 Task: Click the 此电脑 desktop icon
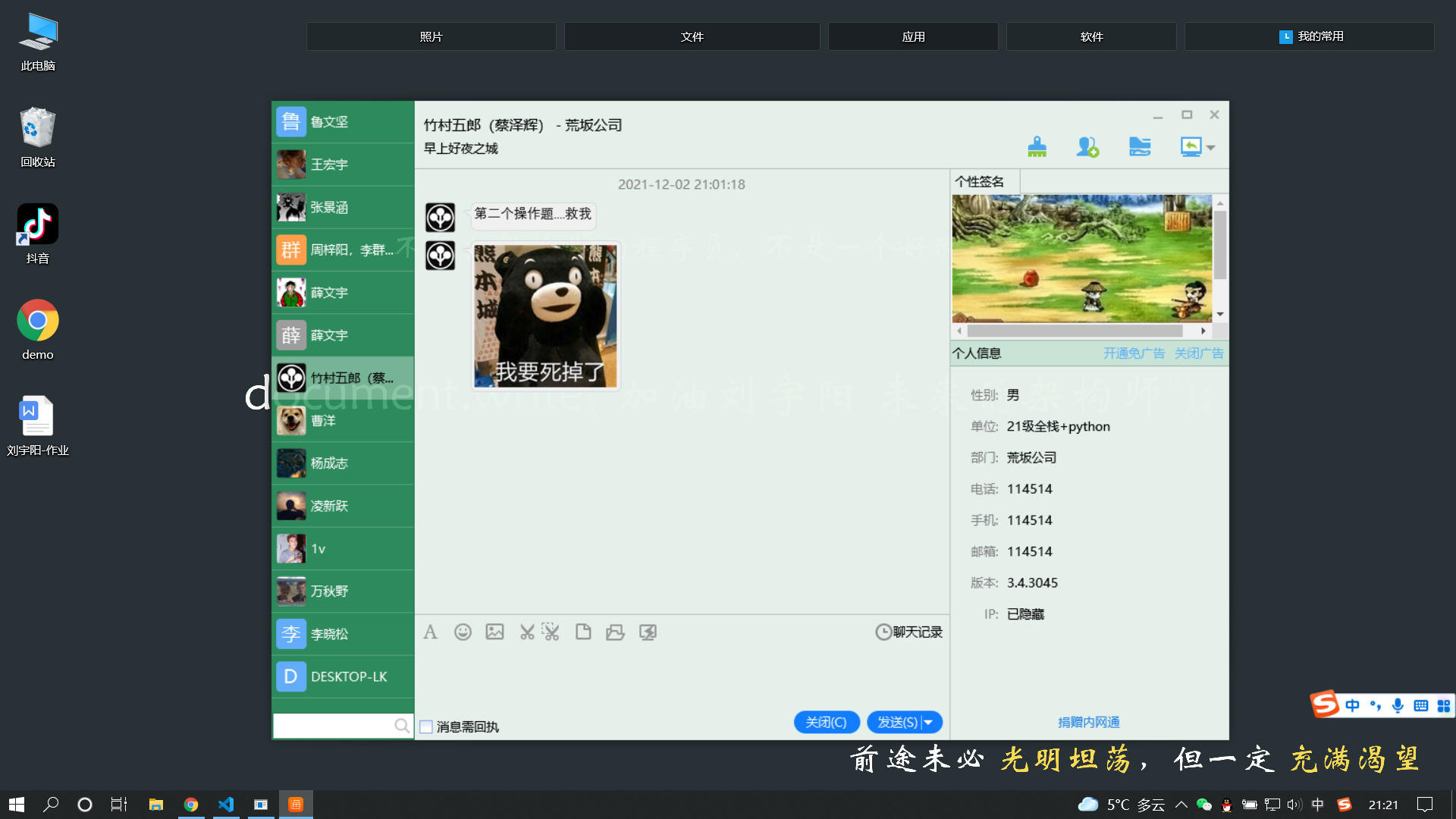38,42
